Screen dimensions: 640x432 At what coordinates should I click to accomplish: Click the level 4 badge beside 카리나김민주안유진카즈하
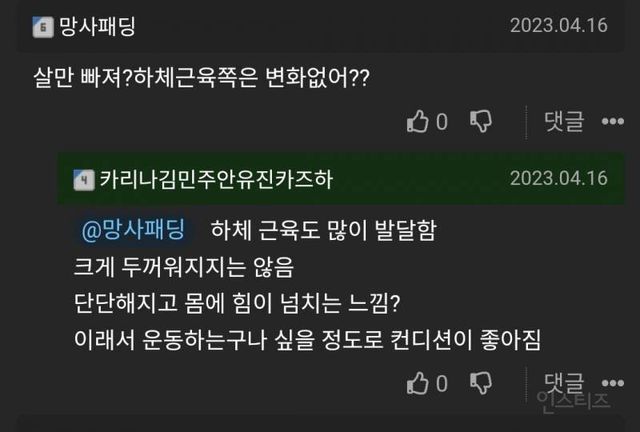coord(84,179)
